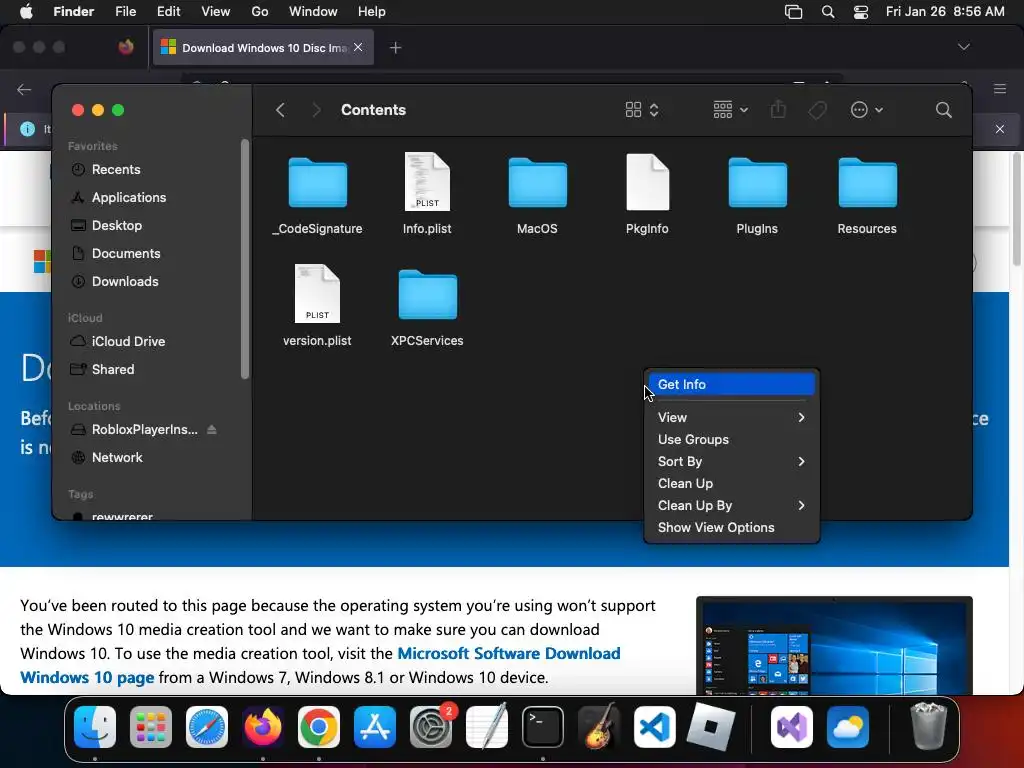Image resolution: width=1024 pixels, height=768 pixels.
Task: Launch Safari from the Dock
Action: pyautogui.click(x=207, y=727)
